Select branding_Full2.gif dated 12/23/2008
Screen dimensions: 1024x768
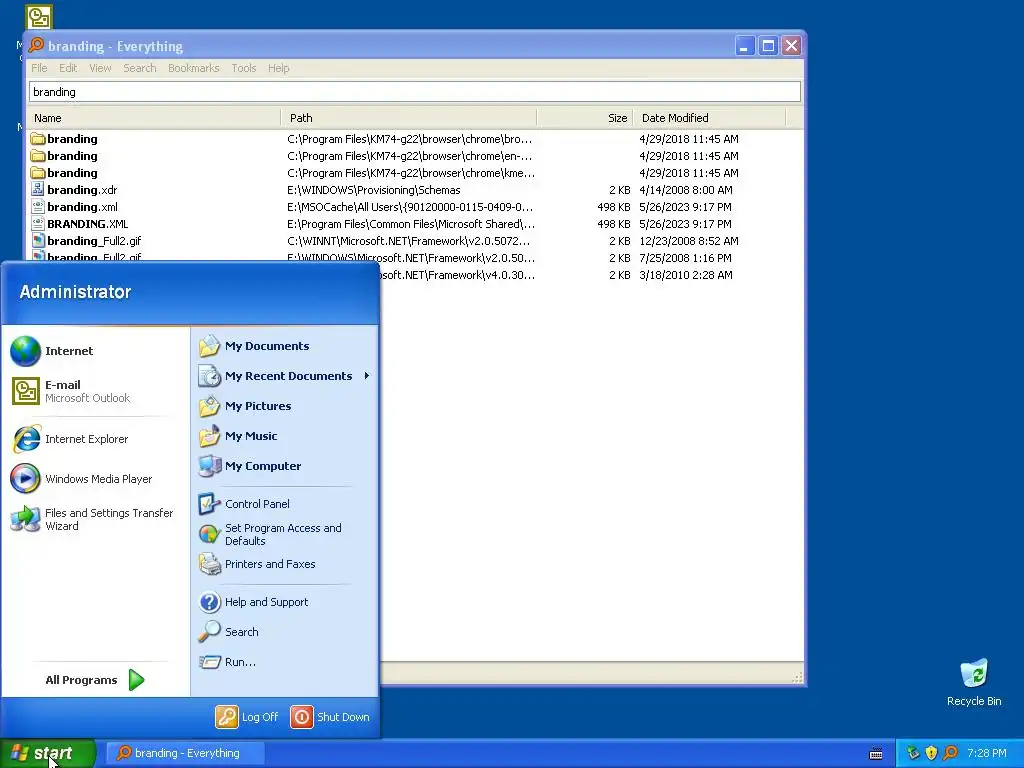click(x=415, y=241)
